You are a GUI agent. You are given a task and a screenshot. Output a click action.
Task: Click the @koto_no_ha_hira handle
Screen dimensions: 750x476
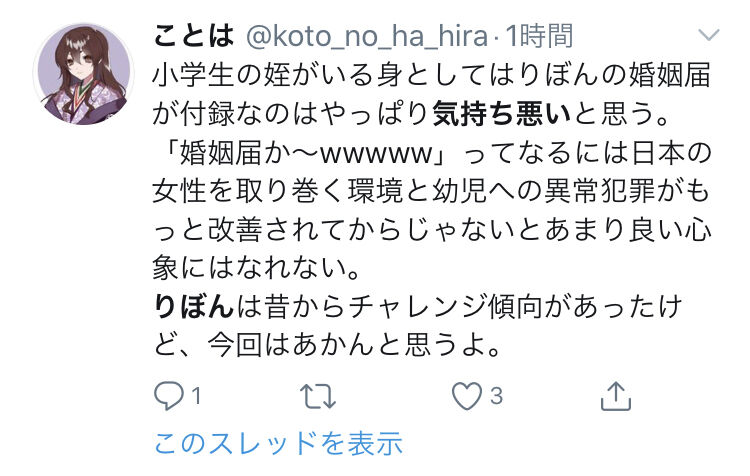coord(367,37)
